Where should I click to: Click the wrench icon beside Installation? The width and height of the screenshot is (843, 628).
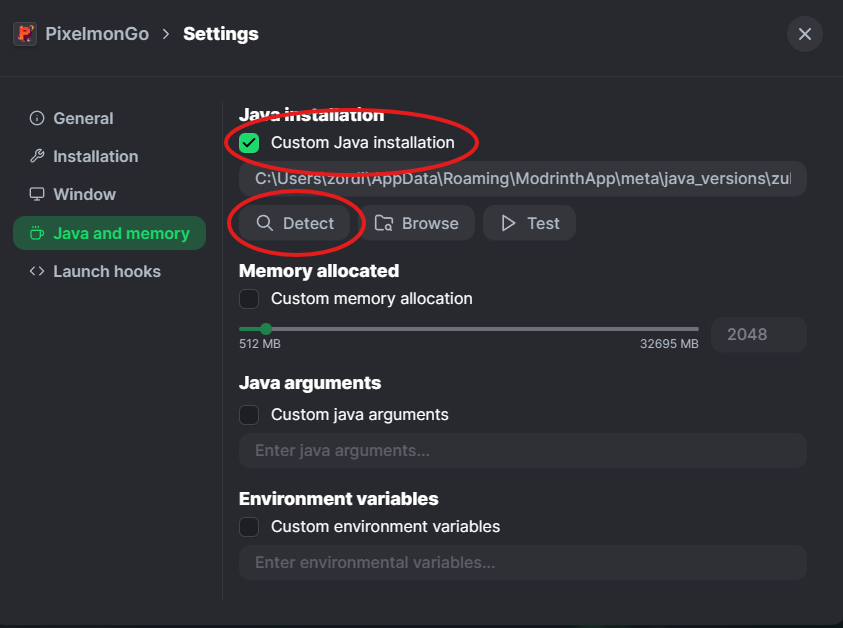pyautogui.click(x=37, y=156)
